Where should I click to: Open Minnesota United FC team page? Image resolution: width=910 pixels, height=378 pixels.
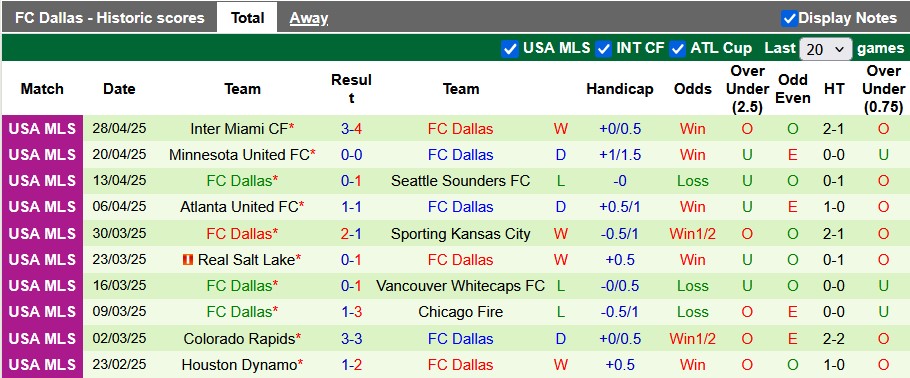[x=239, y=155]
